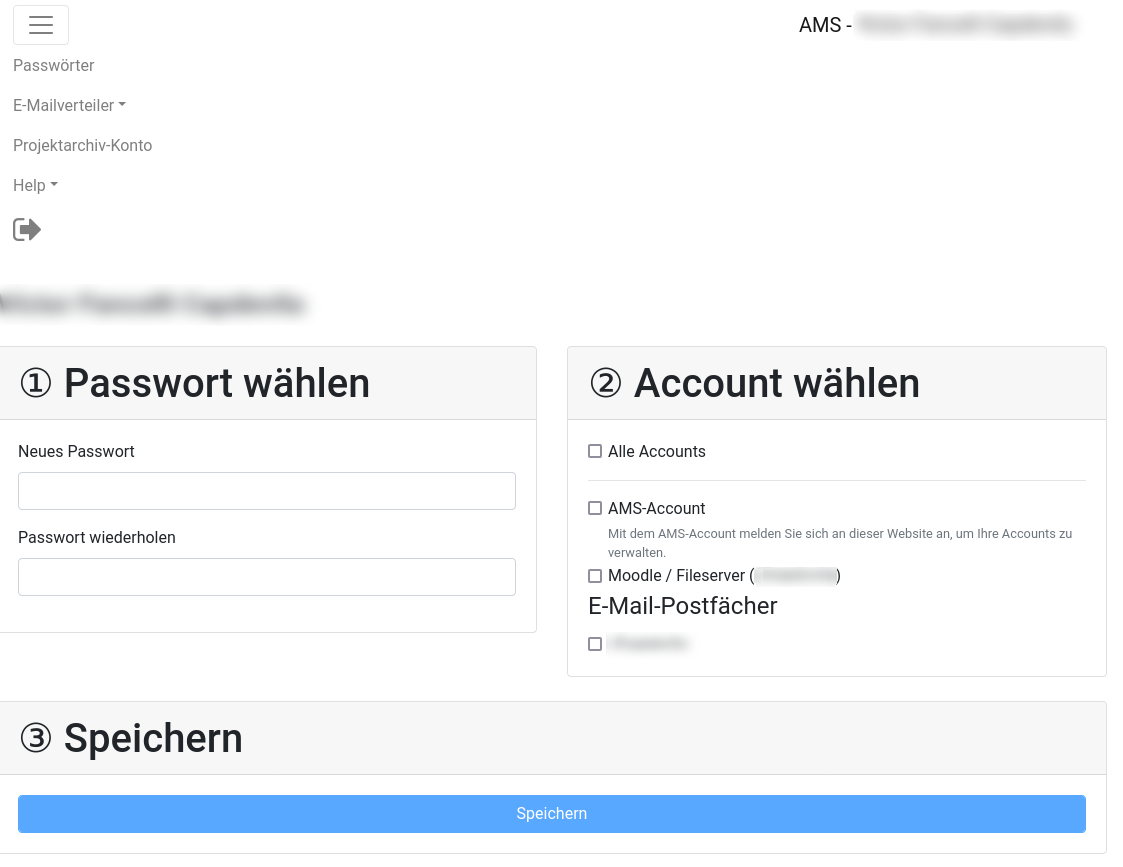This screenshot has height=867, width=1123.
Task: Focus the Neues Passwort input field
Action: (267, 491)
